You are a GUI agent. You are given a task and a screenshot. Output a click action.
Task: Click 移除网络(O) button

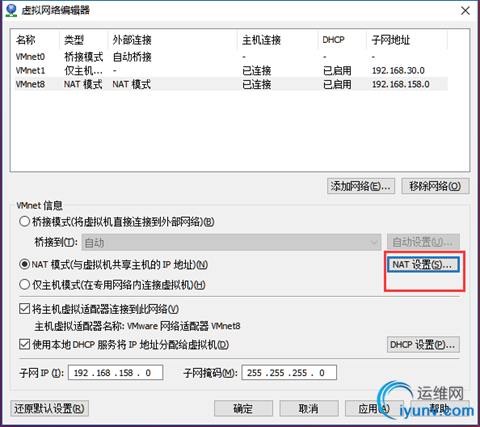click(x=435, y=186)
